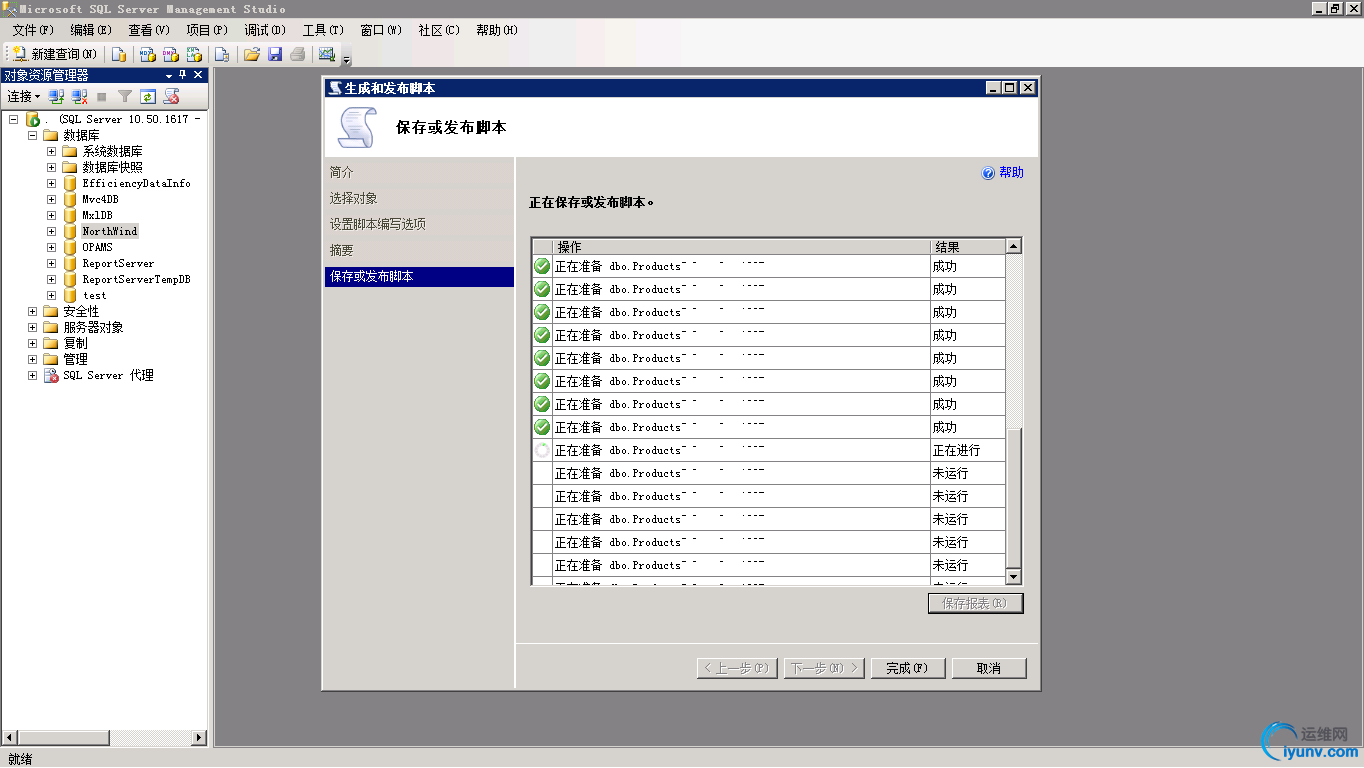Click the 上一步 button
This screenshot has width=1364, height=768.
pos(737,668)
